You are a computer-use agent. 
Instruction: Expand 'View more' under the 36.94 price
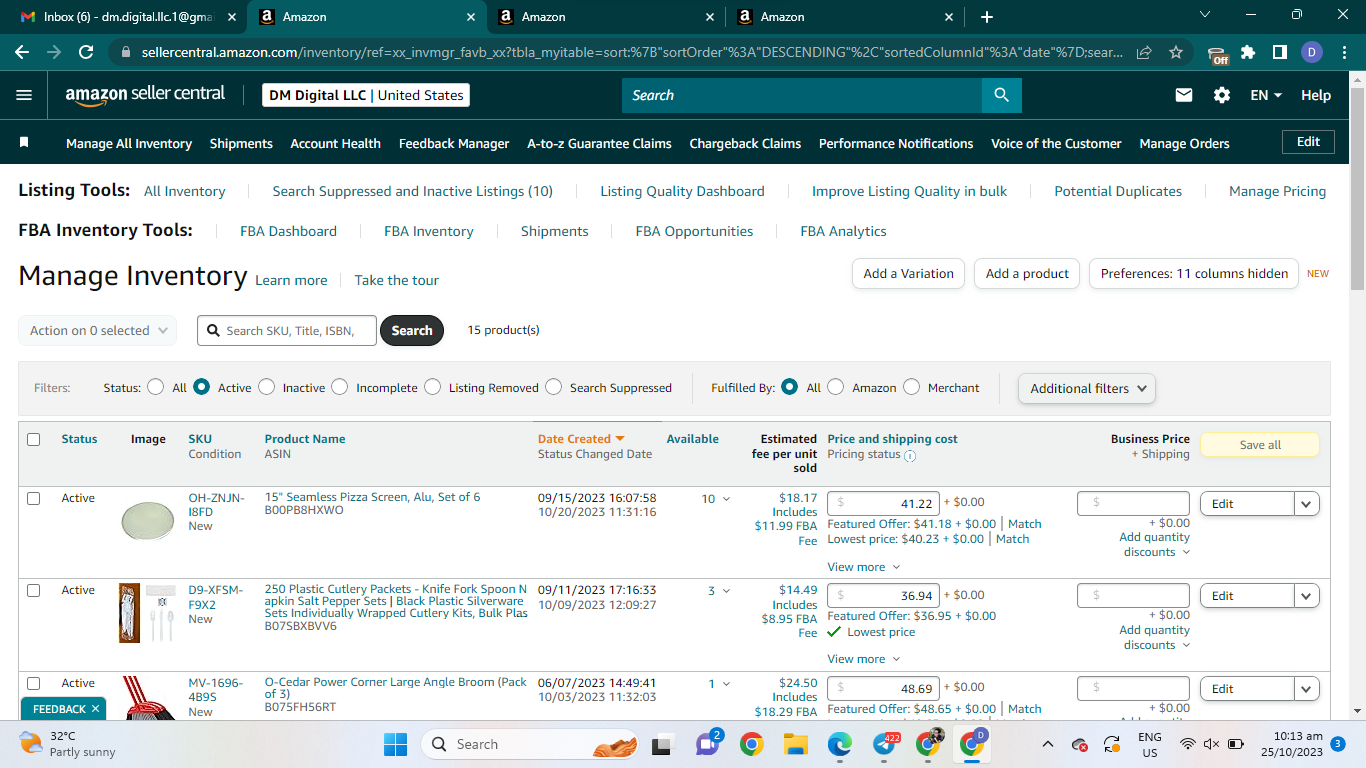(x=864, y=659)
